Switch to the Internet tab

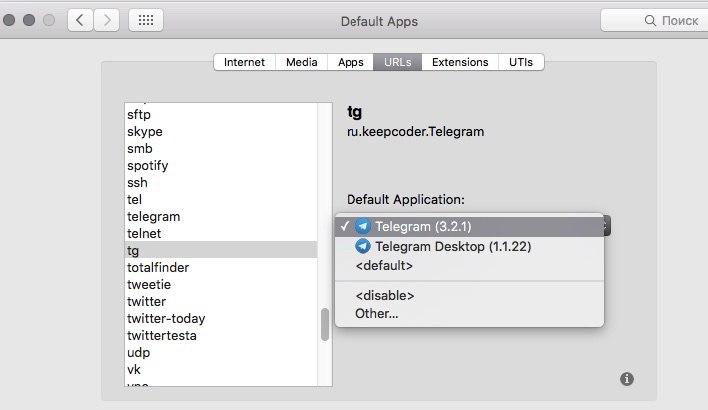244,62
